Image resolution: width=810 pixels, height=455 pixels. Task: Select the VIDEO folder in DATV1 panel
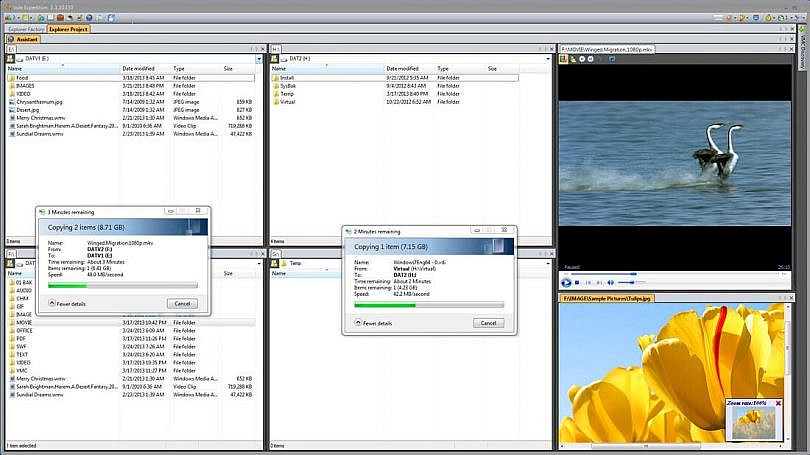[131, 94]
